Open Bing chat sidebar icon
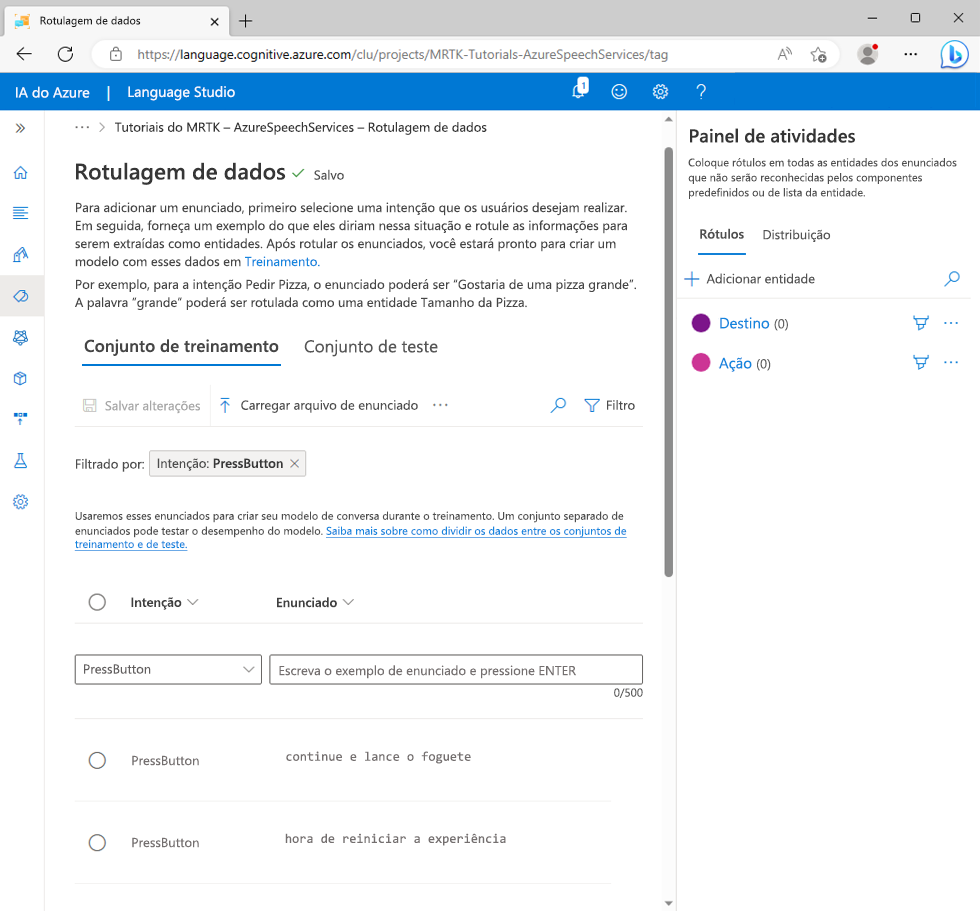The image size is (980, 911). tap(954, 54)
